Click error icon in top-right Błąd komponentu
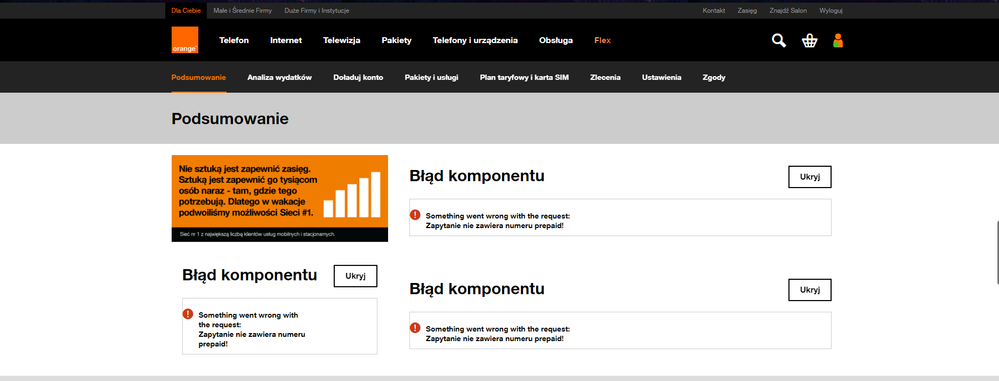This screenshot has height=381, width=999. (x=415, y=215)
